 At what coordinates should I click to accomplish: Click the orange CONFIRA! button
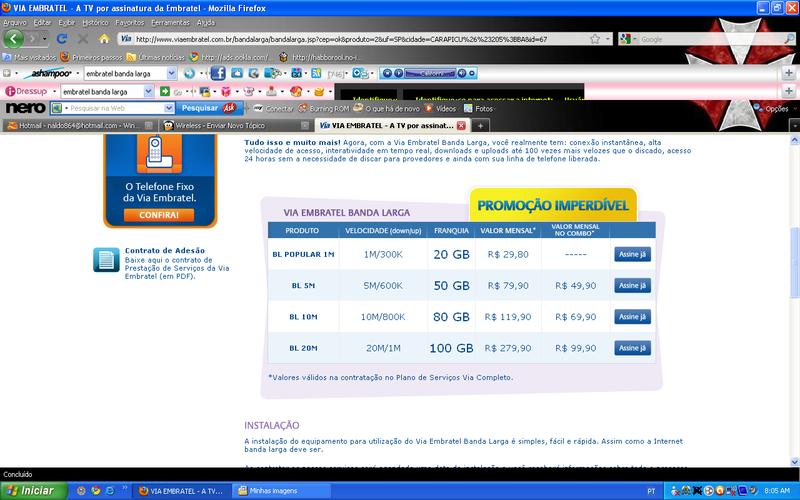159,215
